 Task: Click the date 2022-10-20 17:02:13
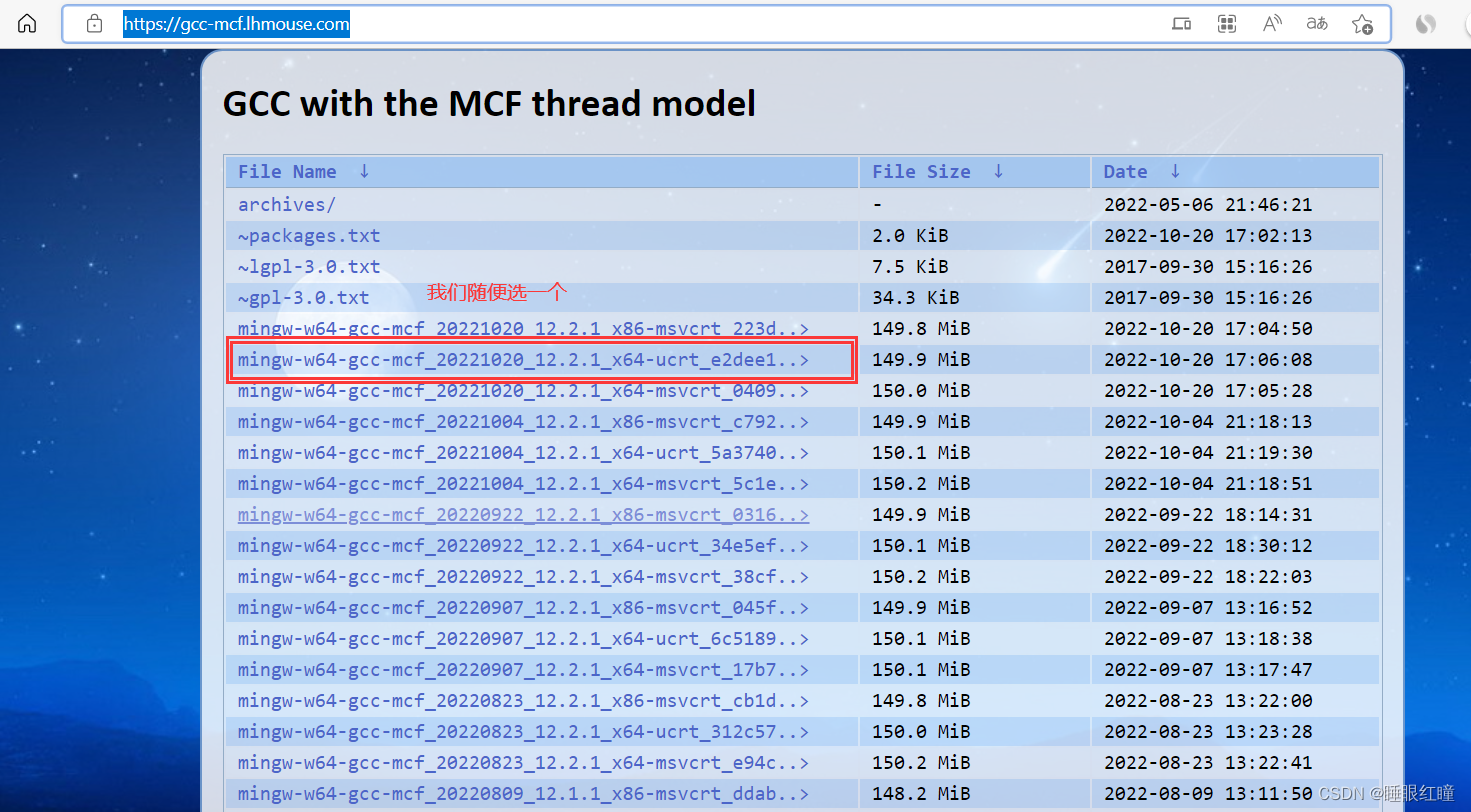tap(1207, 235)
